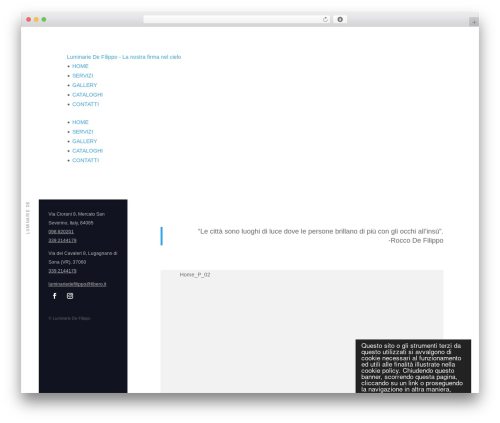500x423 pixels.
Task: Select CONTATTI in the second menu list
Action: pos(86,160)
